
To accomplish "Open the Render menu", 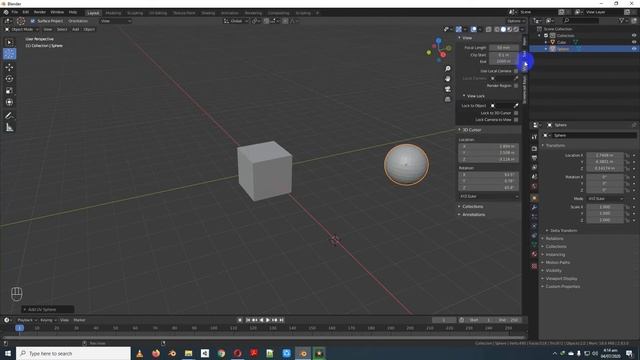I will coord(40,12).
